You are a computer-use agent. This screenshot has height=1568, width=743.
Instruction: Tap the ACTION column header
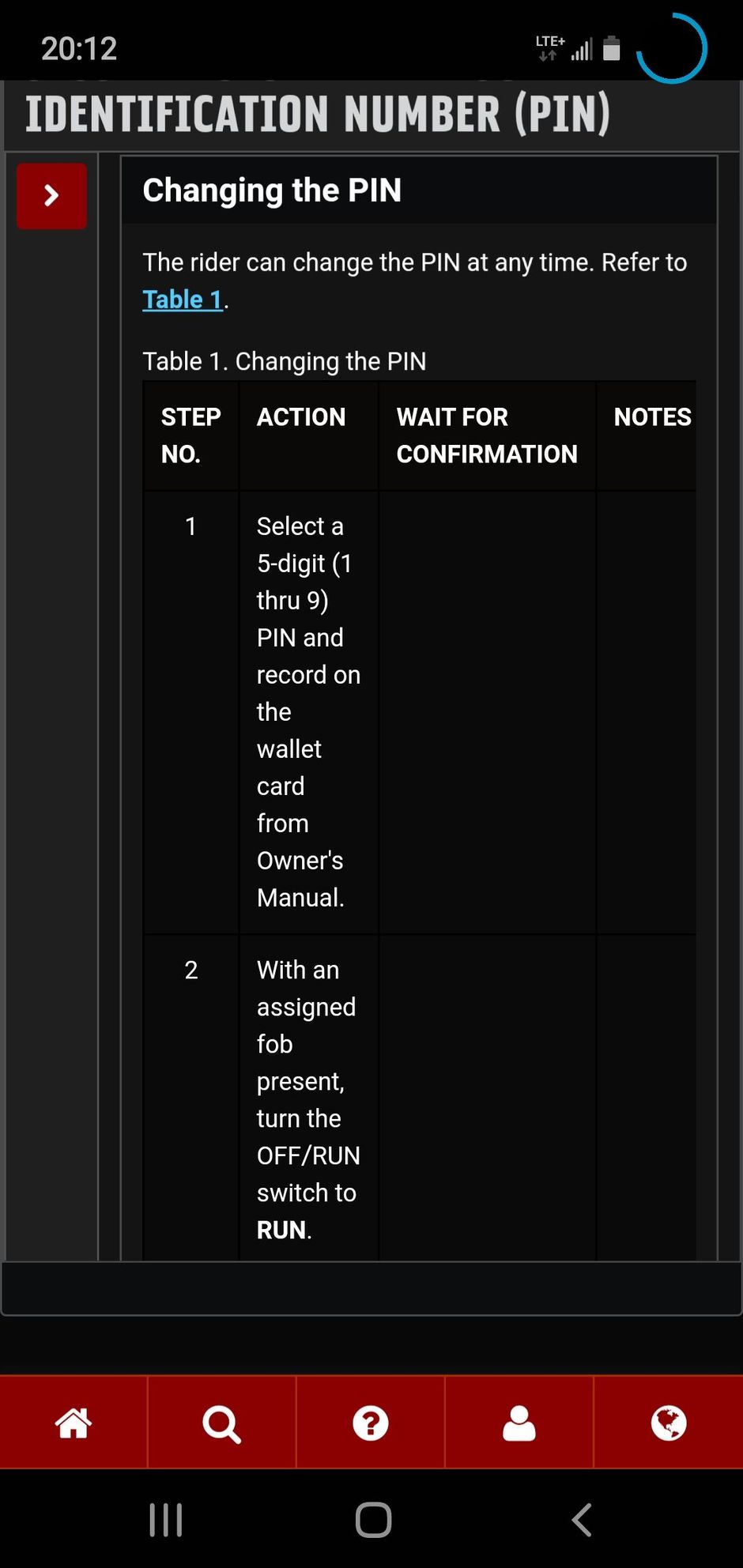301,417
